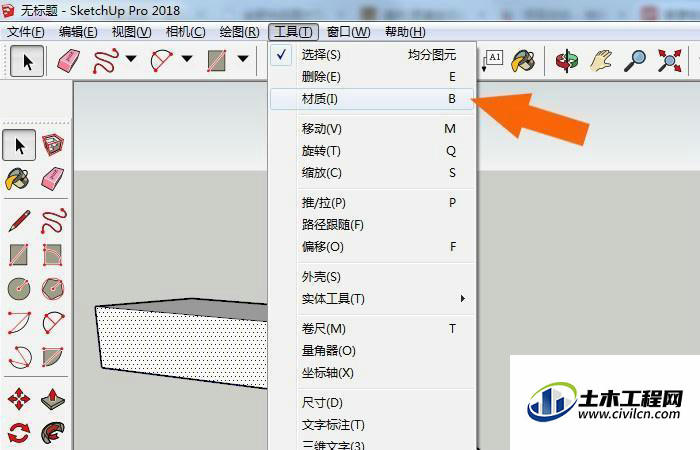Pick the Arc tool in left toolbar

(19, 322)
